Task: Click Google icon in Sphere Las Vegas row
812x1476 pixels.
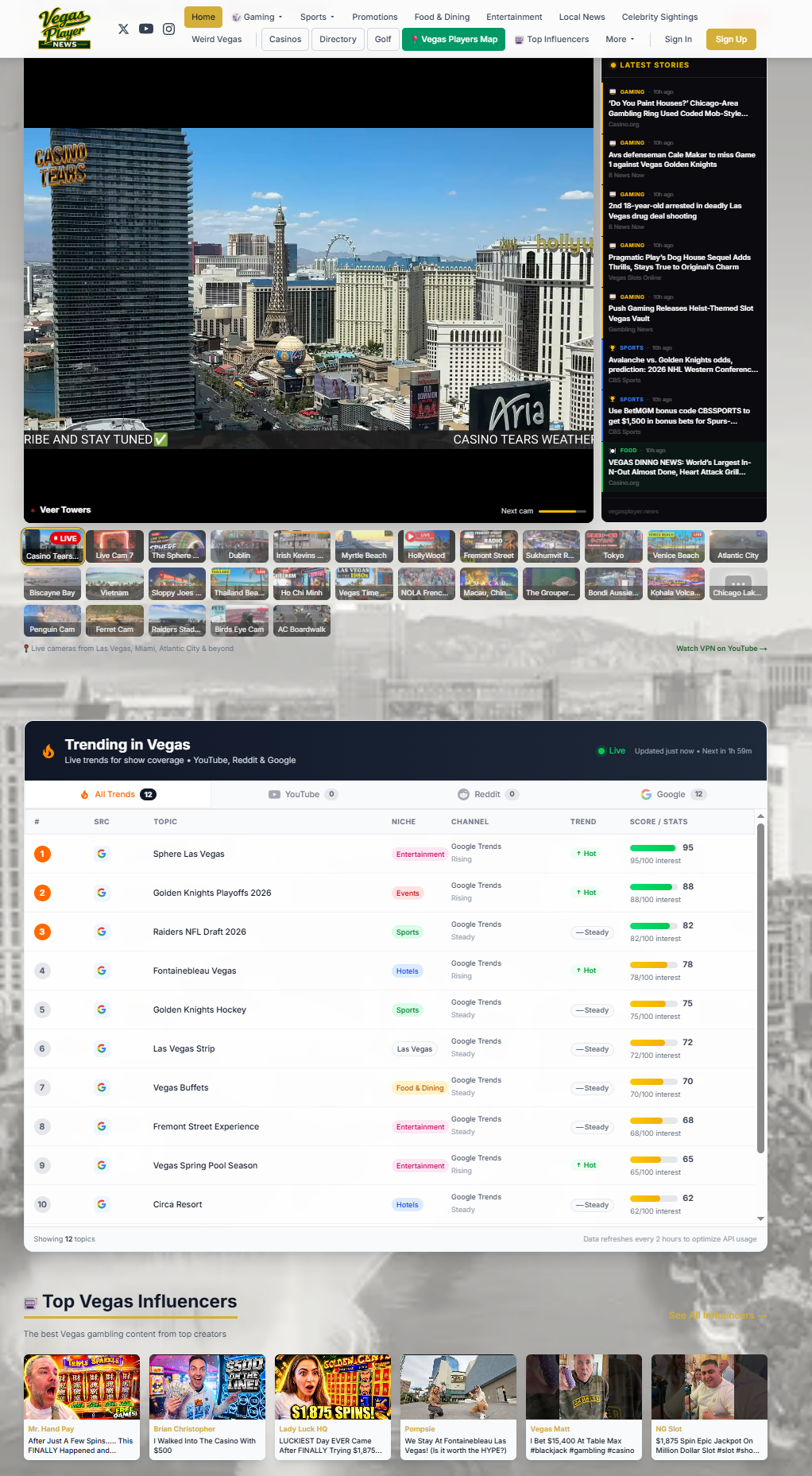Action: [102, 854]
